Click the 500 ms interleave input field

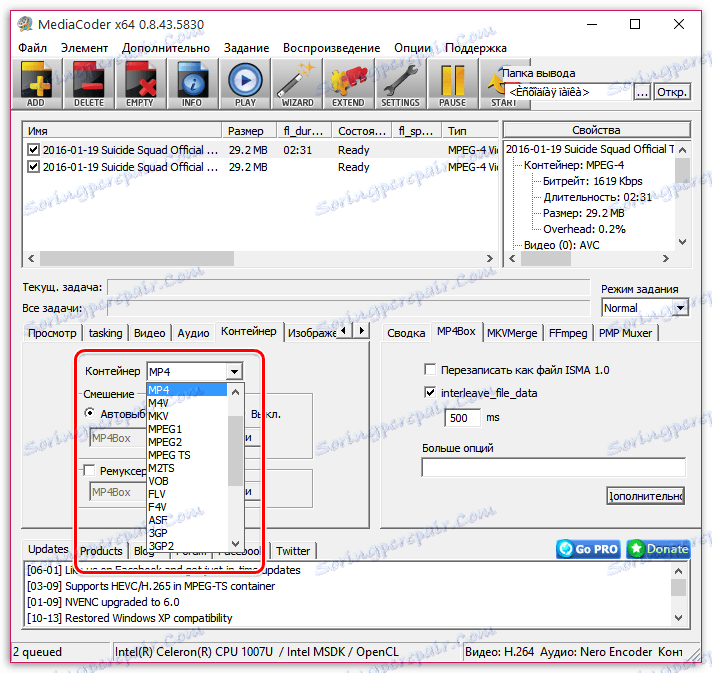pyautogui.click(x=462, y=417)
